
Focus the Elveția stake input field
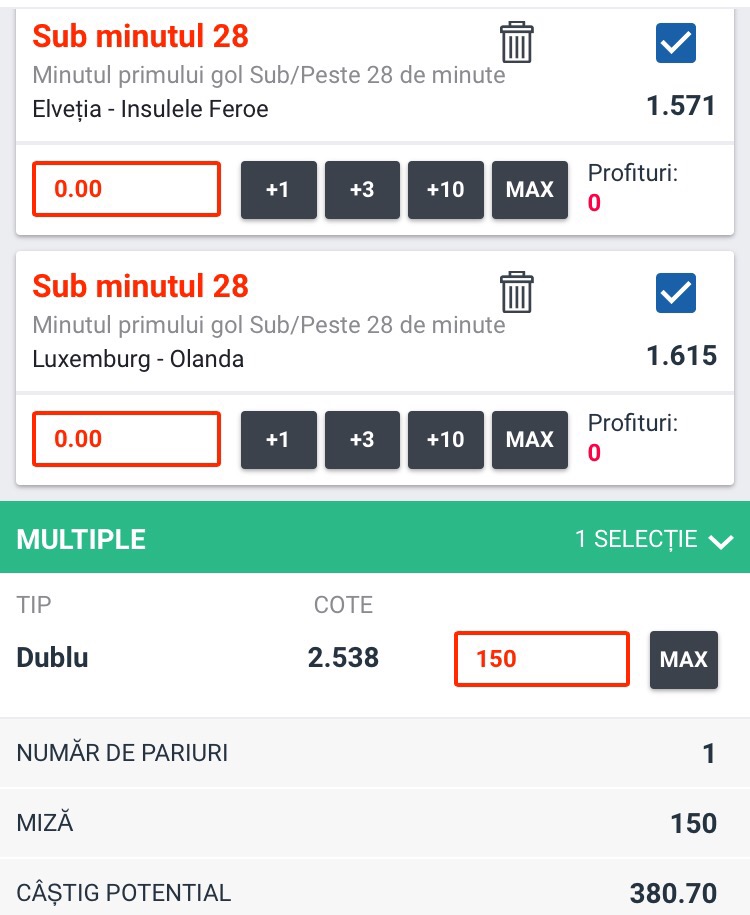tap(127, 189)
